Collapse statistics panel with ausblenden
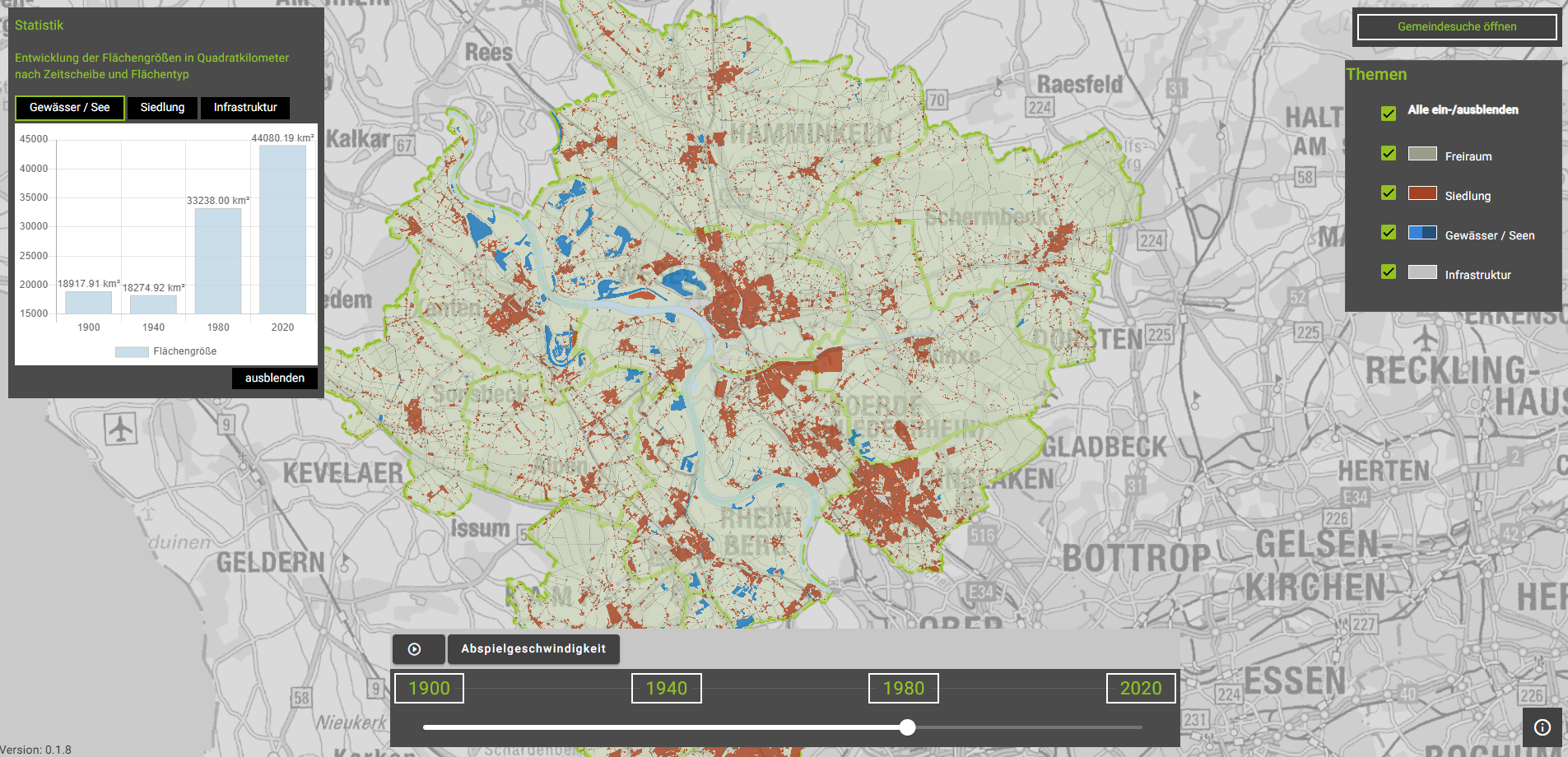This screenshot has height=757, width=1568. pos(274,378)
